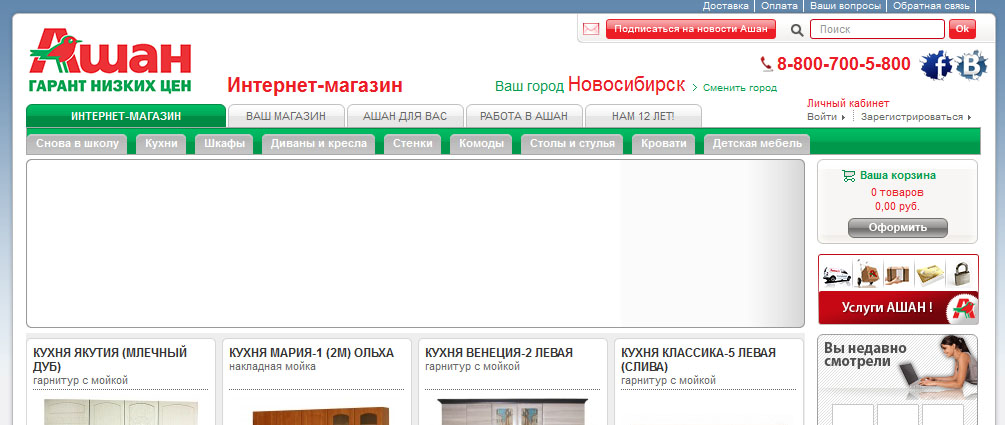Click the 0,00 руб. cart total
This screenshot has width=1005, height=425.
(x=897, y=206)
